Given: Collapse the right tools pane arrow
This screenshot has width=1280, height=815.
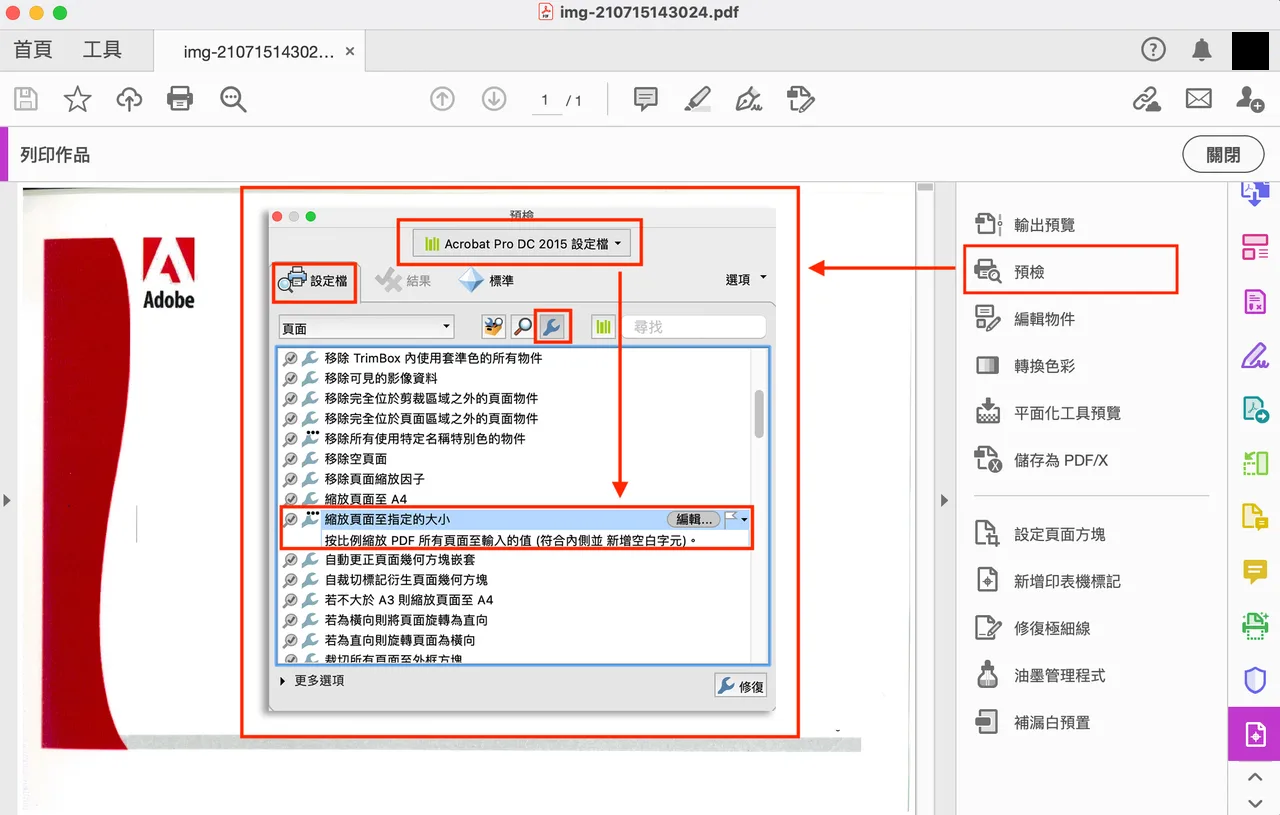Looking at the screenshot, I should point(946,499).
